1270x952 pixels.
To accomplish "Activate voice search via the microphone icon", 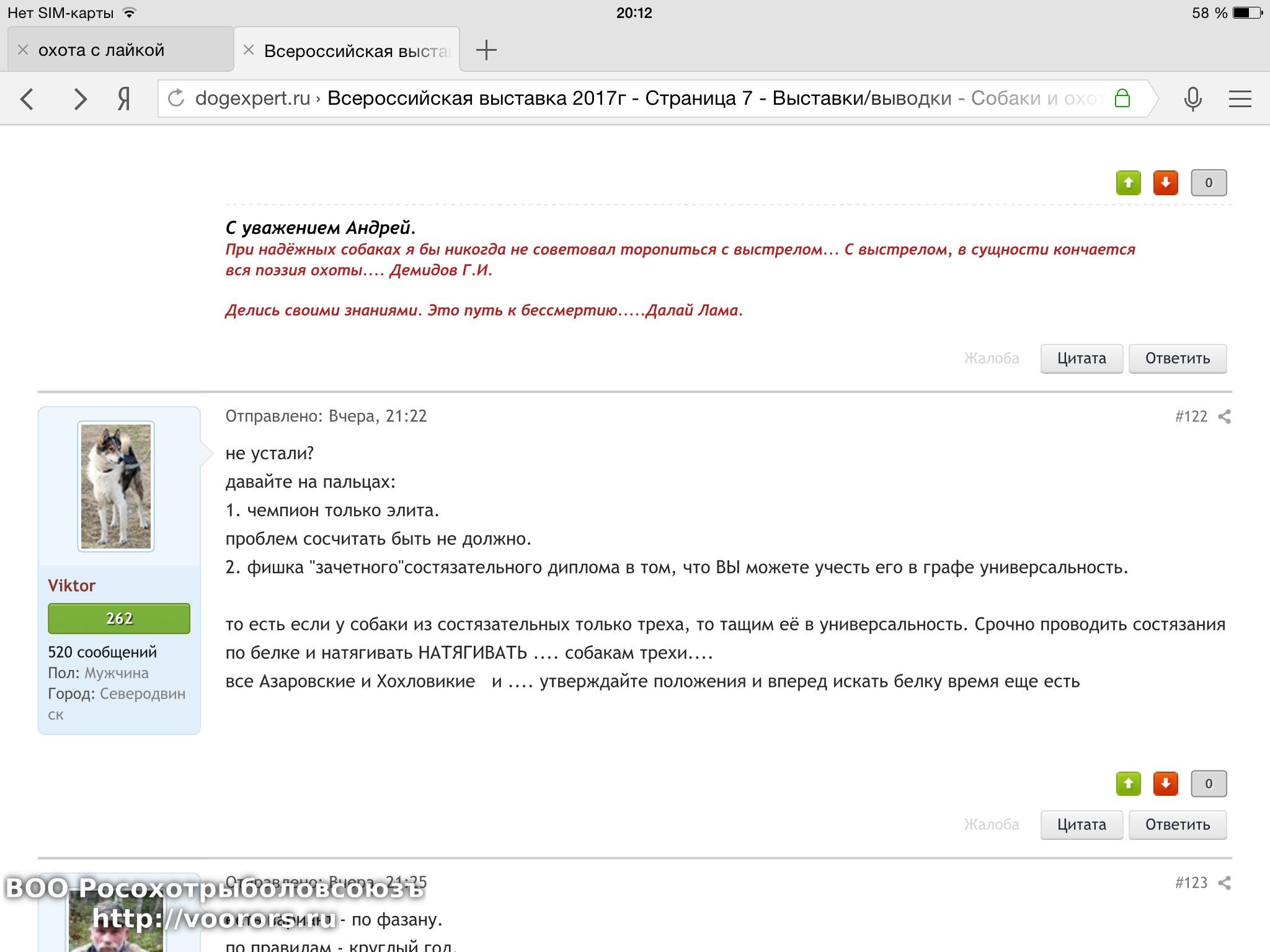I will pos(1192,99).
